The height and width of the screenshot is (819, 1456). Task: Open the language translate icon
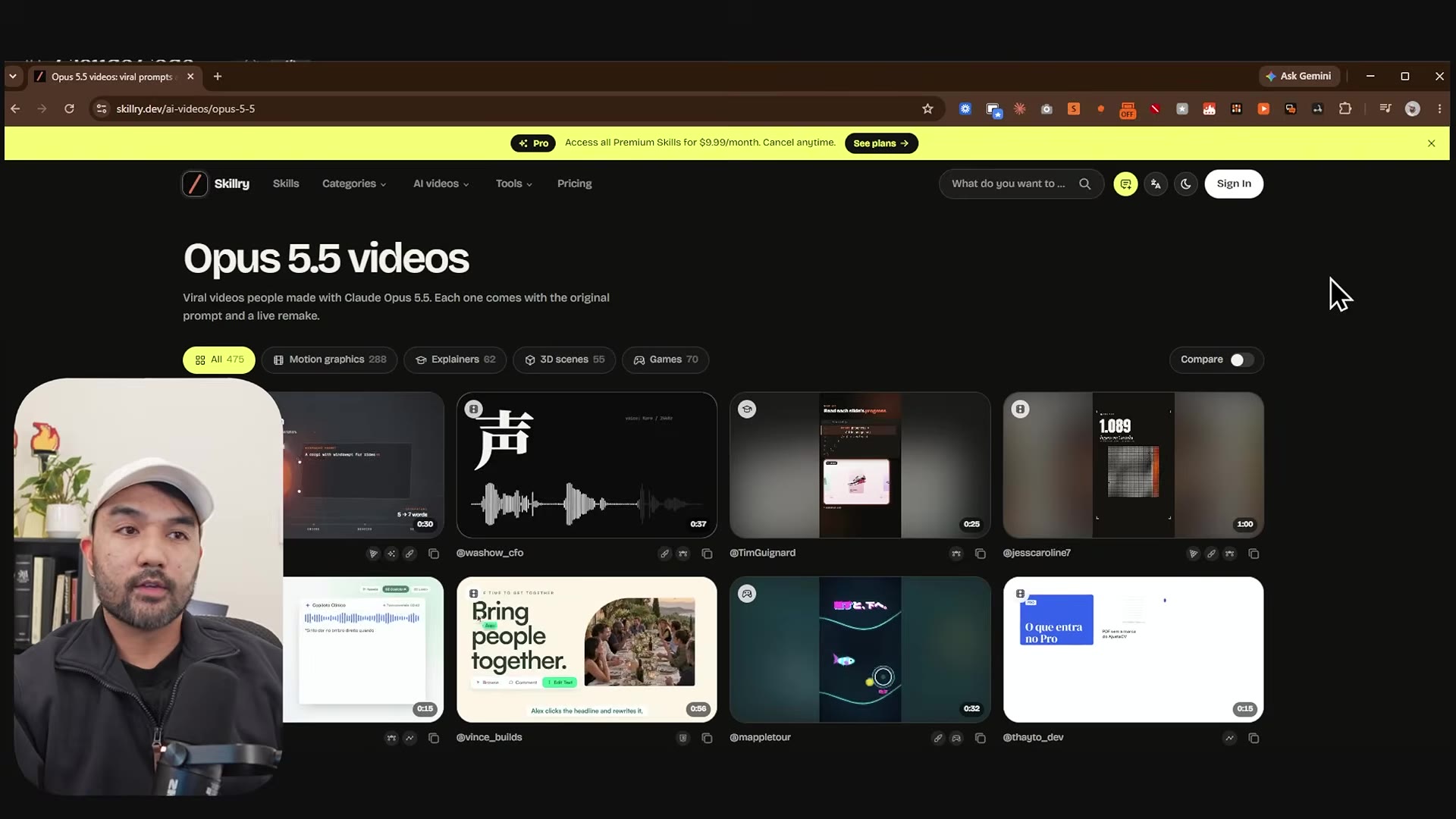[x=1156, y=184]
